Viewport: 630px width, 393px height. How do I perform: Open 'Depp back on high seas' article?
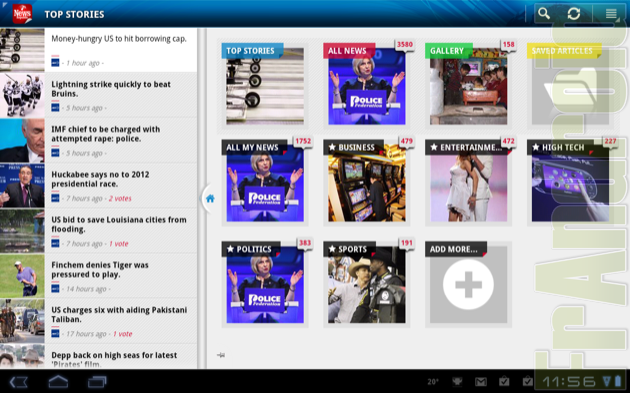[98, 356]
